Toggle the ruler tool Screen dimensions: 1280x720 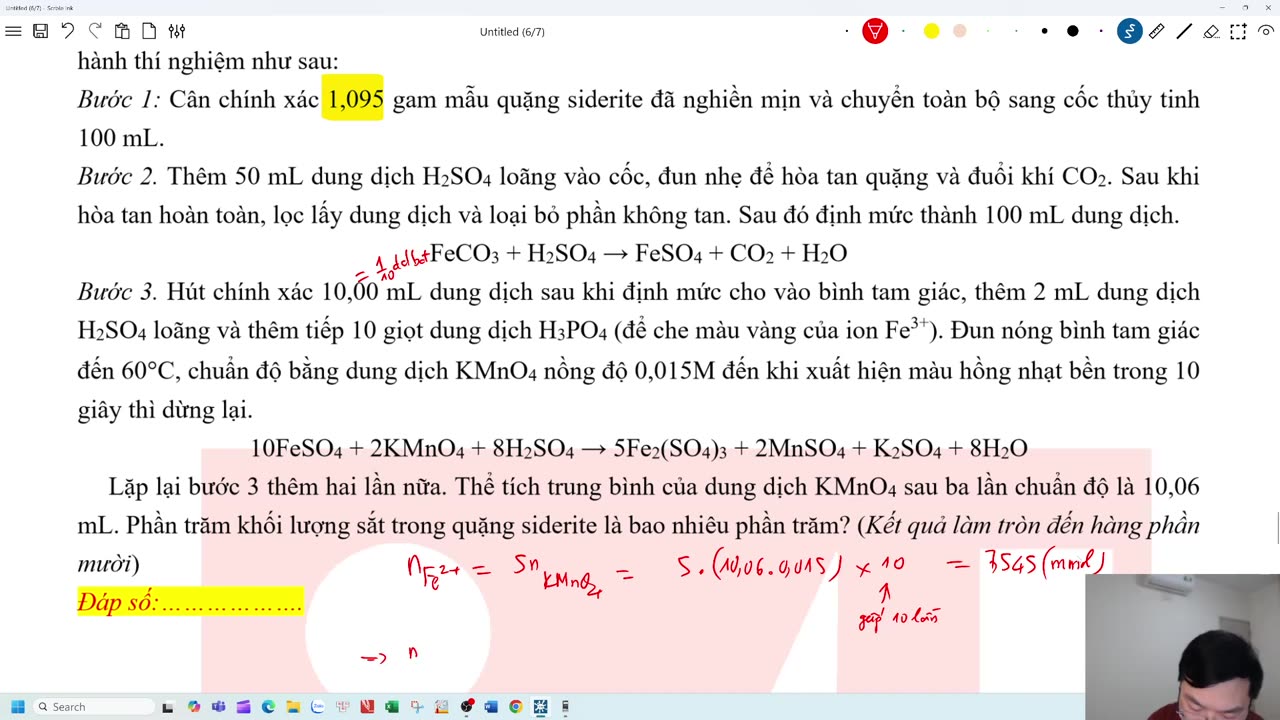[1157, 31]
